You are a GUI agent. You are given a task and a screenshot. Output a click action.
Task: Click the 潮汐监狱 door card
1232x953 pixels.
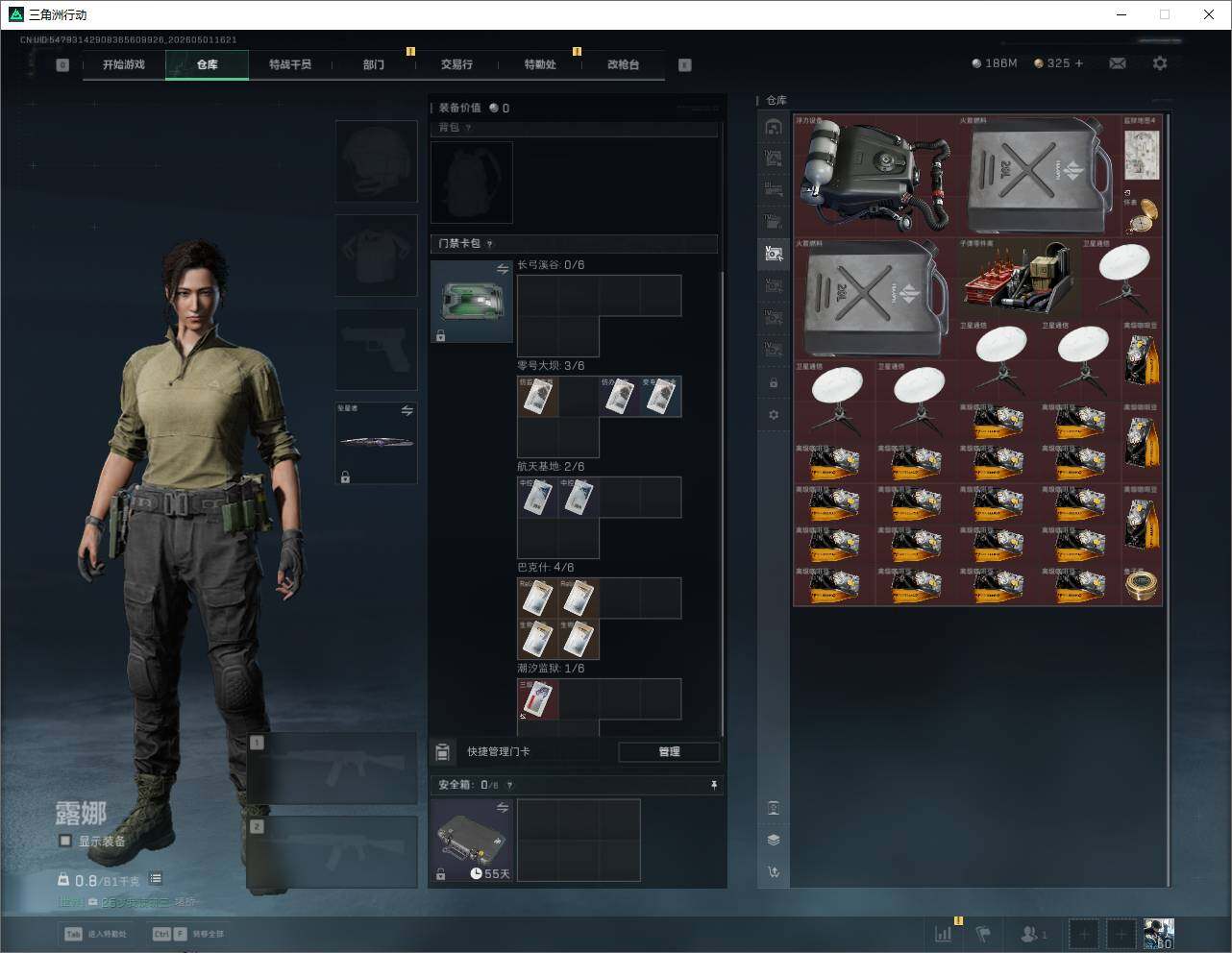point(538,699)
